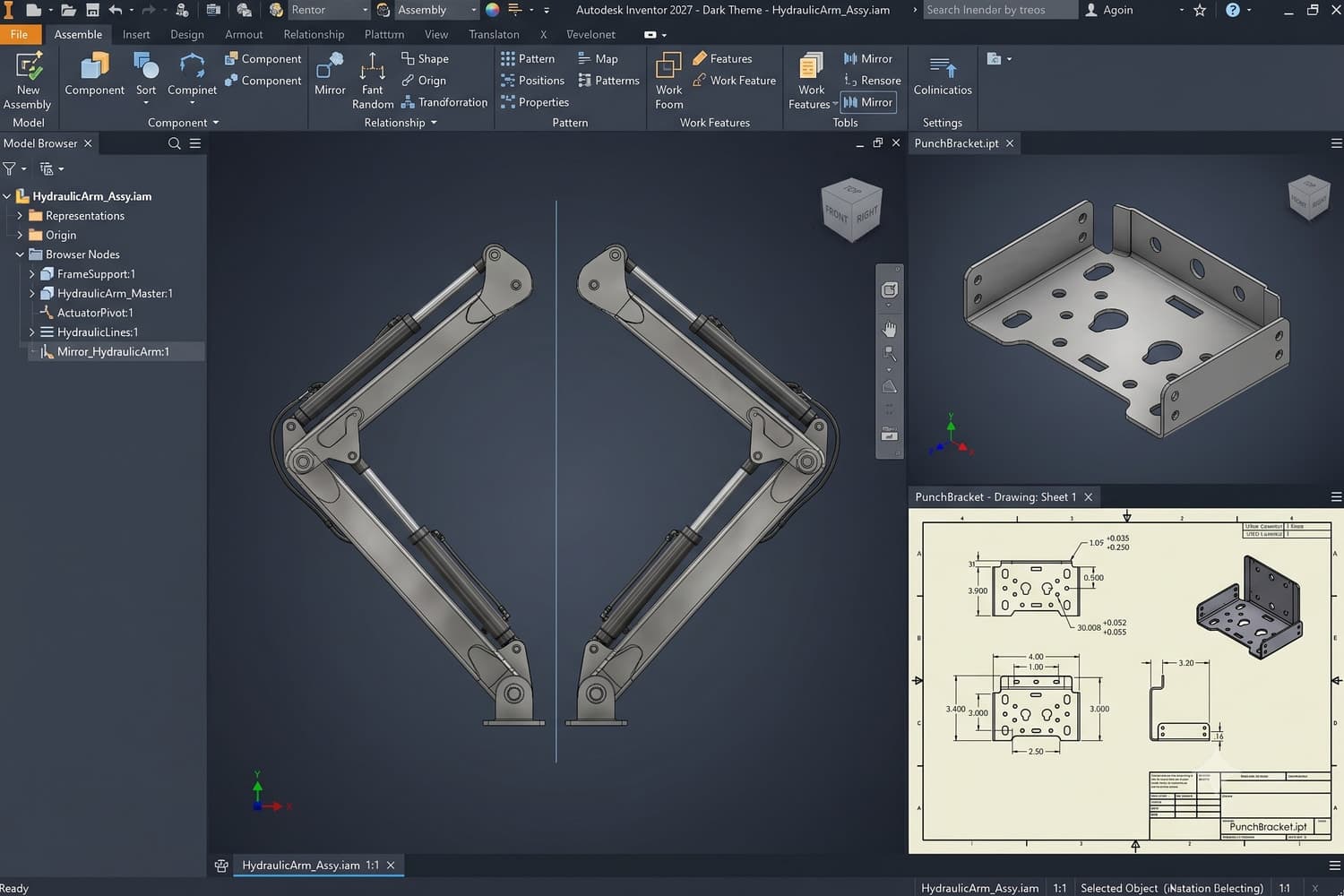
Task: Click the Pattern grid icon
Action: tap(508, 58)
